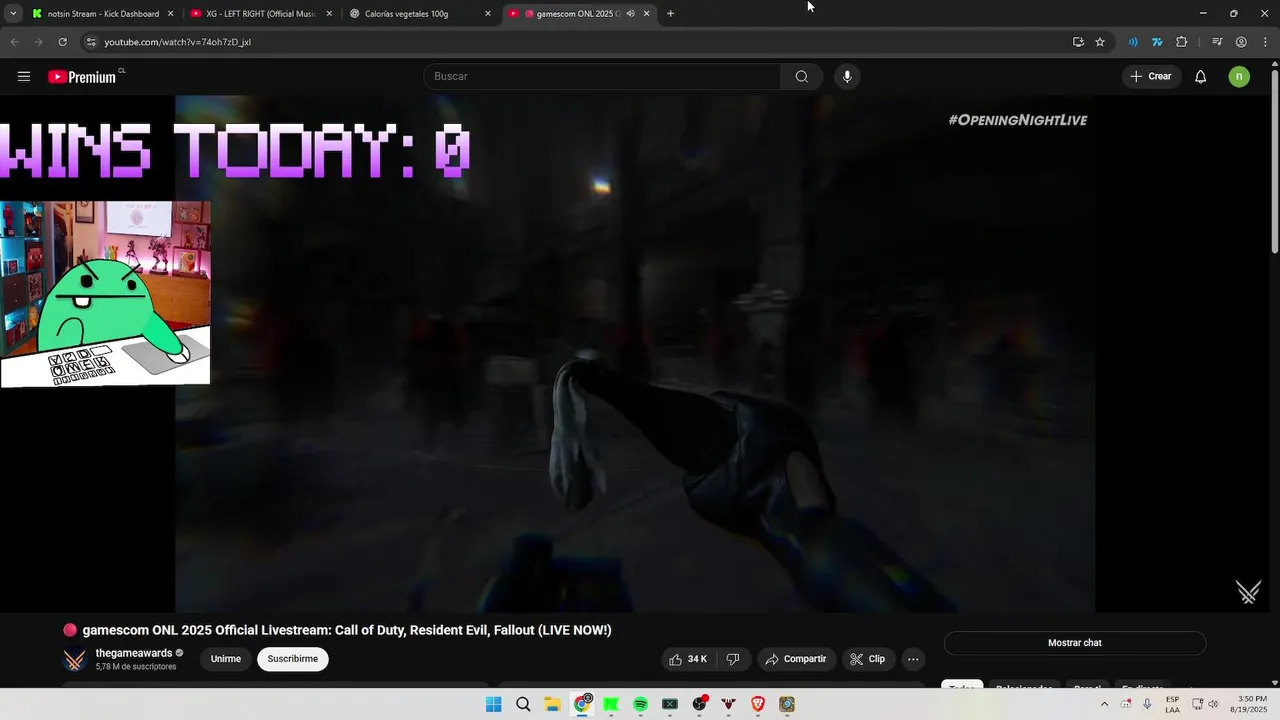This screenshot has height=720, width=1280.
Task: Click the video title text
Action: pyautogui.click(x=346, y=630)
